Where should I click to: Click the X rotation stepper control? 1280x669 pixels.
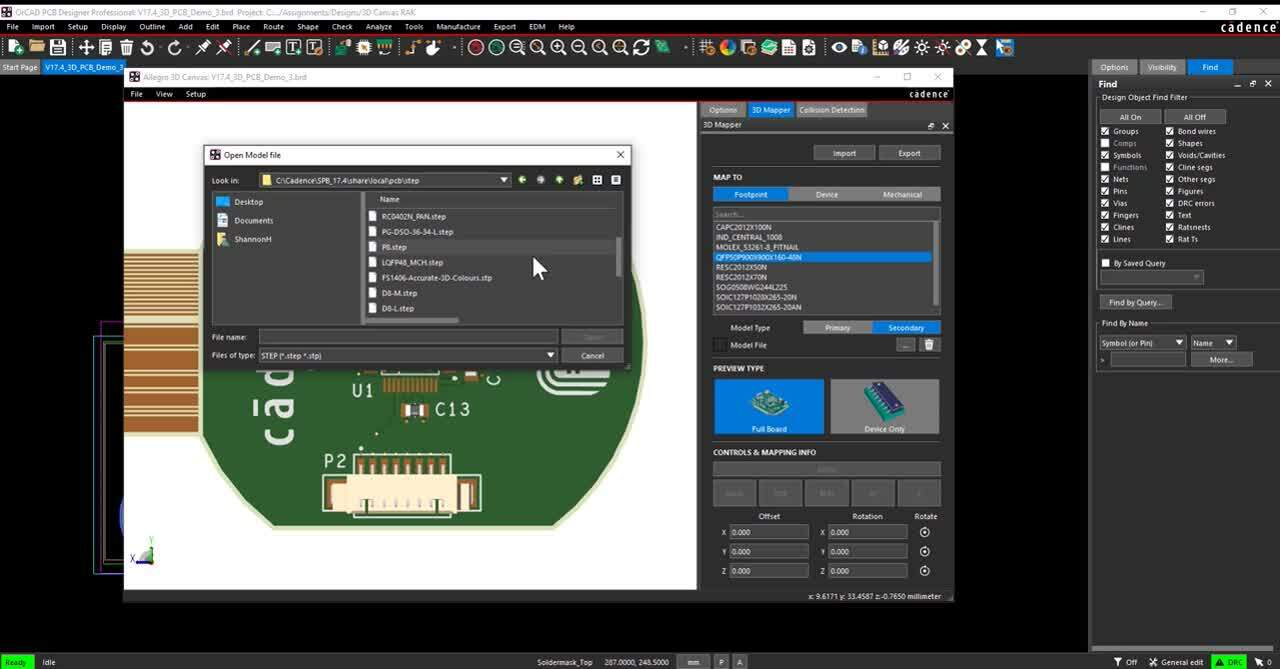[923, 532]
